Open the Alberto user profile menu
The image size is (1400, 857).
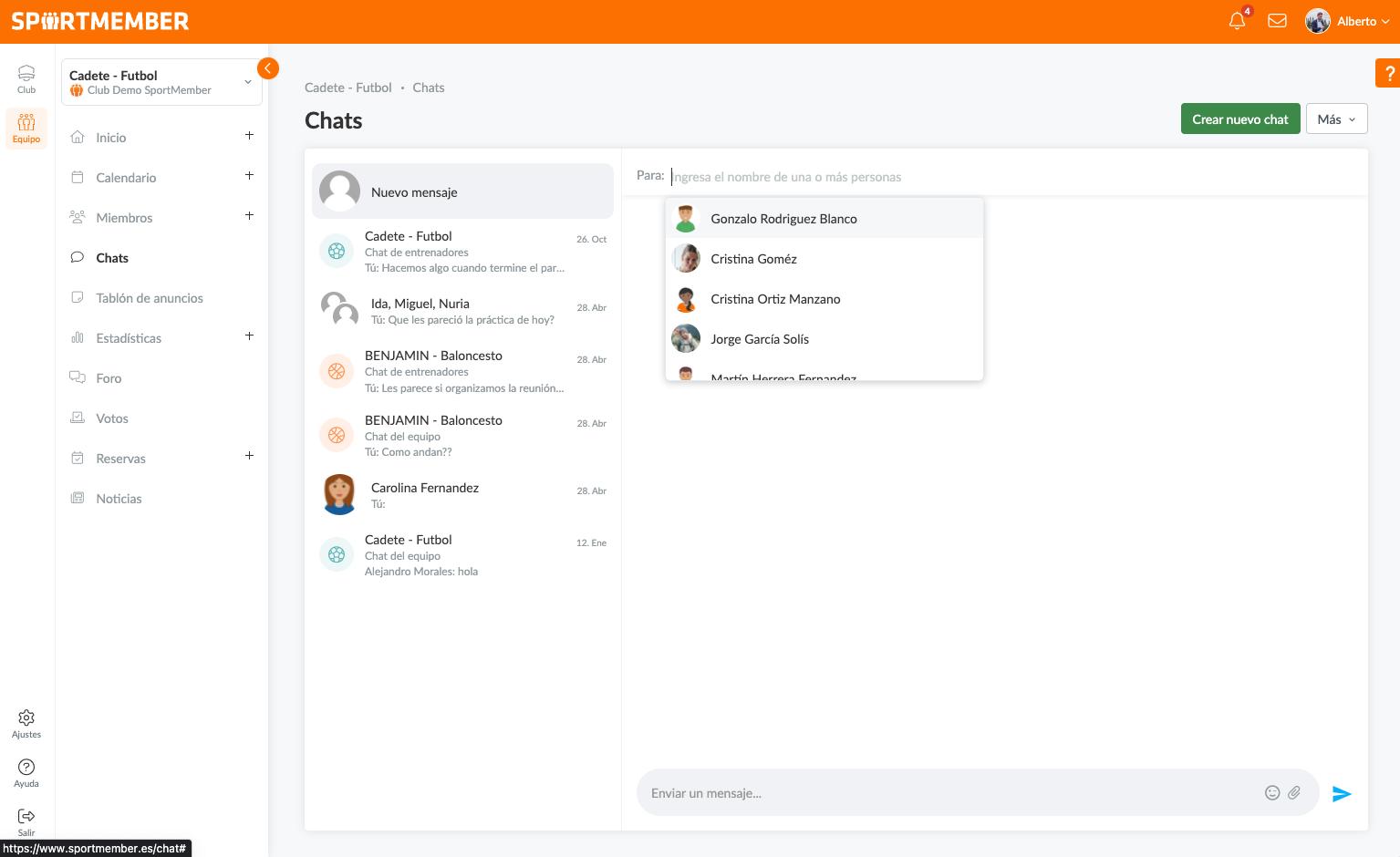(1347, 21)
